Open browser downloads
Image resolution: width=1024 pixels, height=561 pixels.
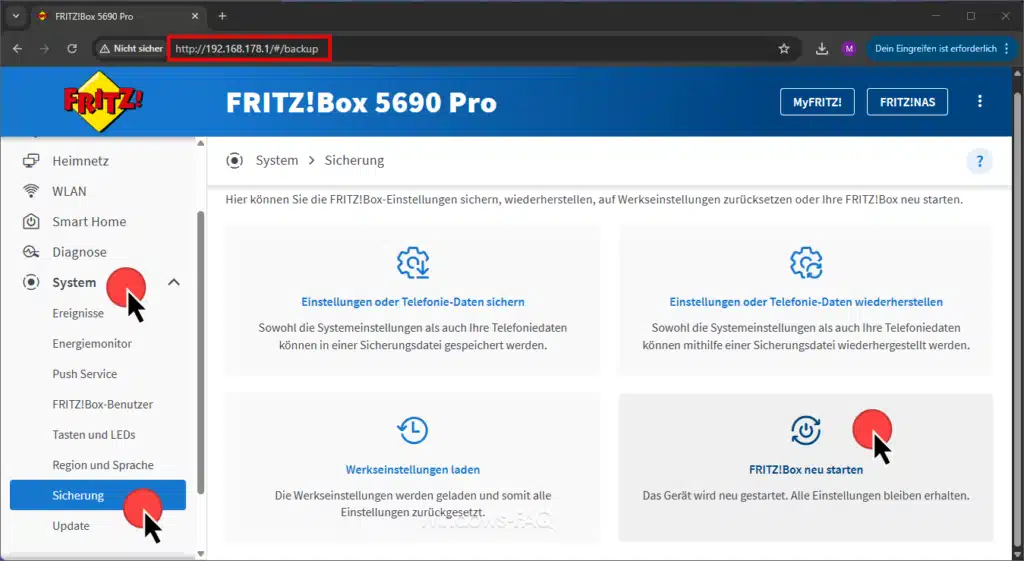click(822, 48)
